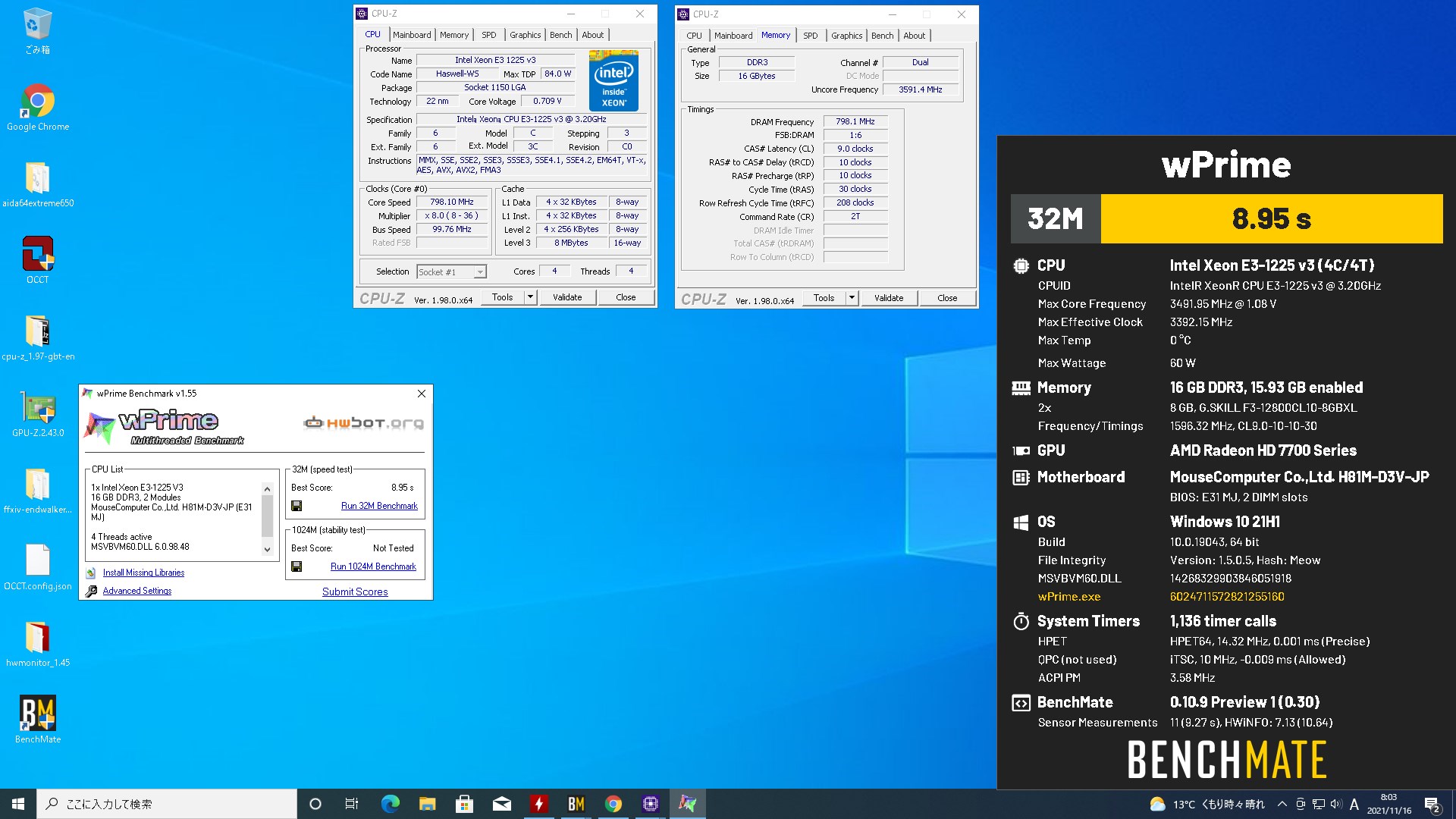Click hwbot.org logo in wPrime
This screenshot has height=819, width=1456.
[x=363, y=422]
